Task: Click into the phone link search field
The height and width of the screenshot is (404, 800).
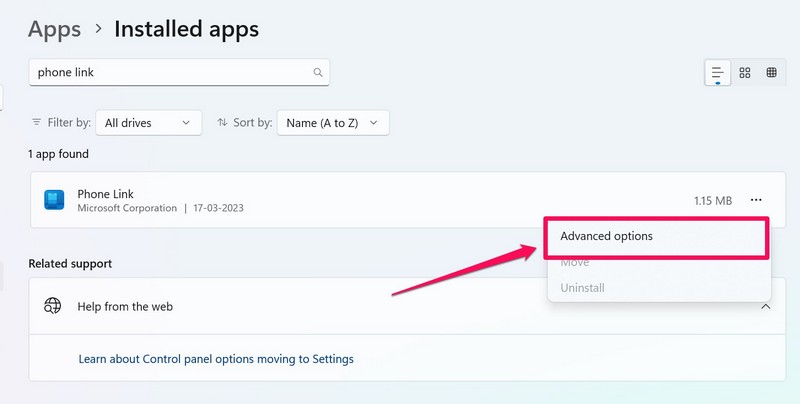Action: 170,72
